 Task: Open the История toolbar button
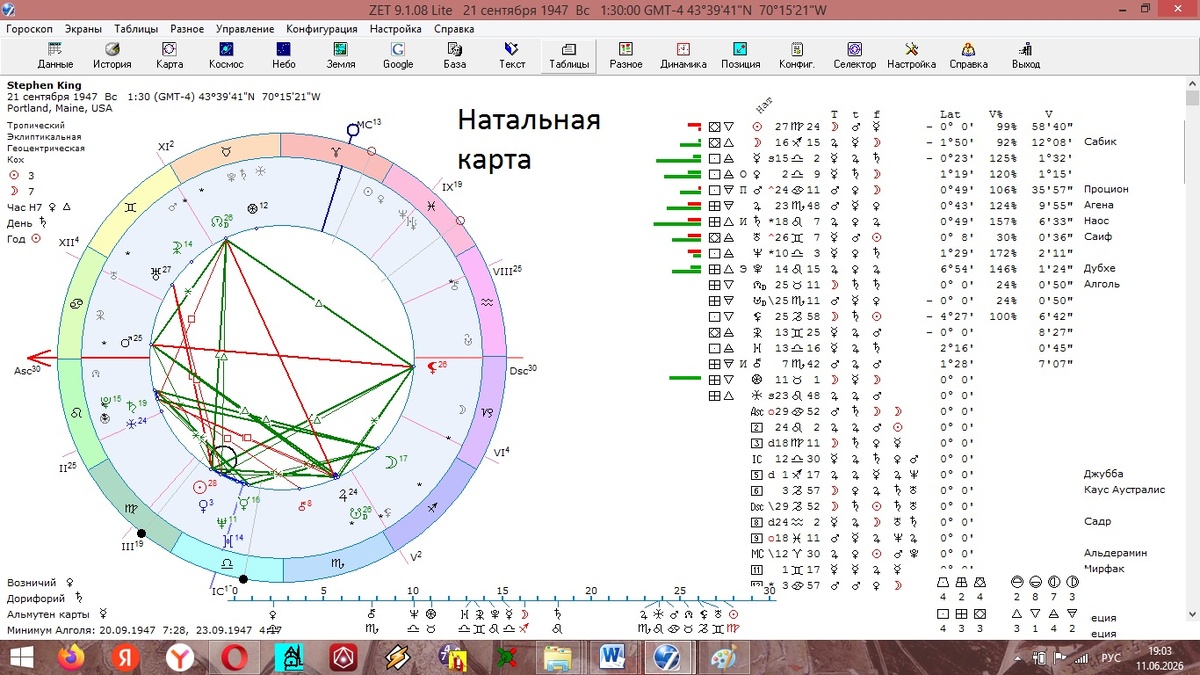pos(112,55)
